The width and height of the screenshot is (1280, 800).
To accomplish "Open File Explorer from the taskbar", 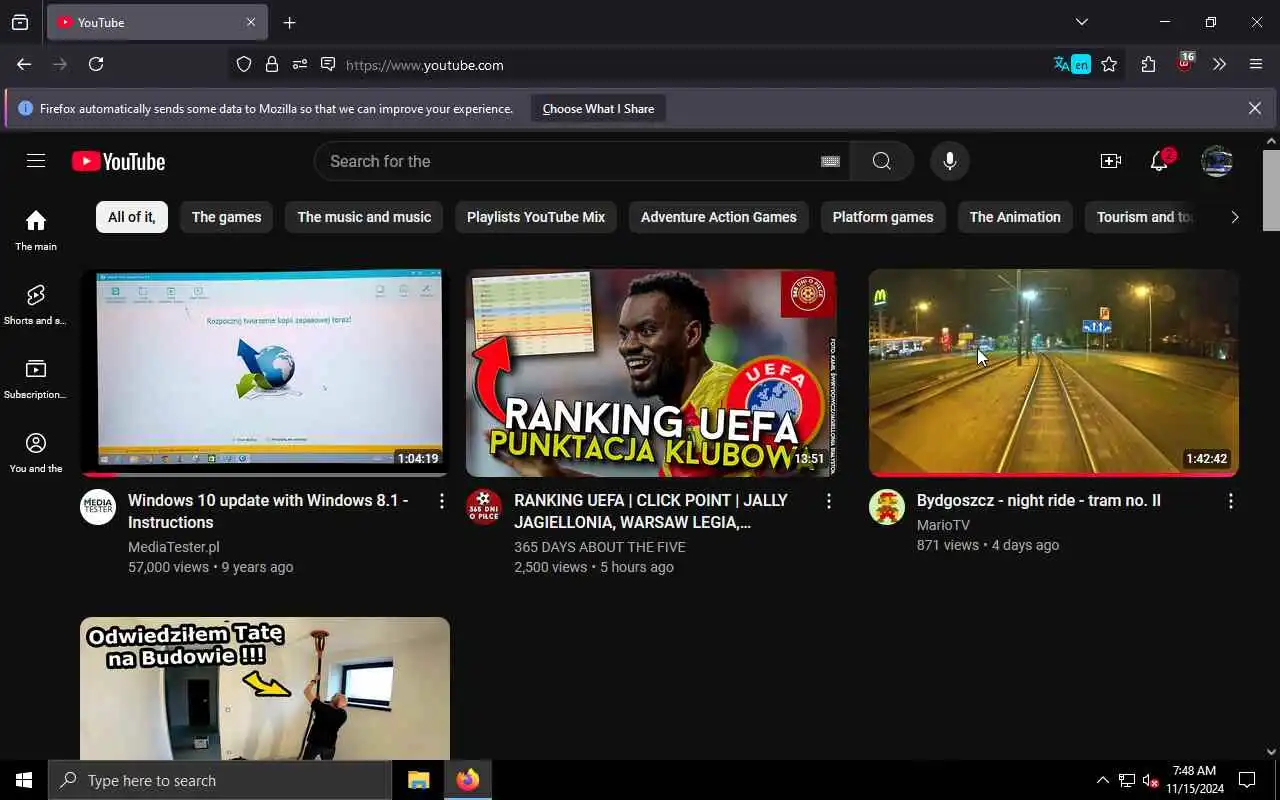I will click(418, 780).
